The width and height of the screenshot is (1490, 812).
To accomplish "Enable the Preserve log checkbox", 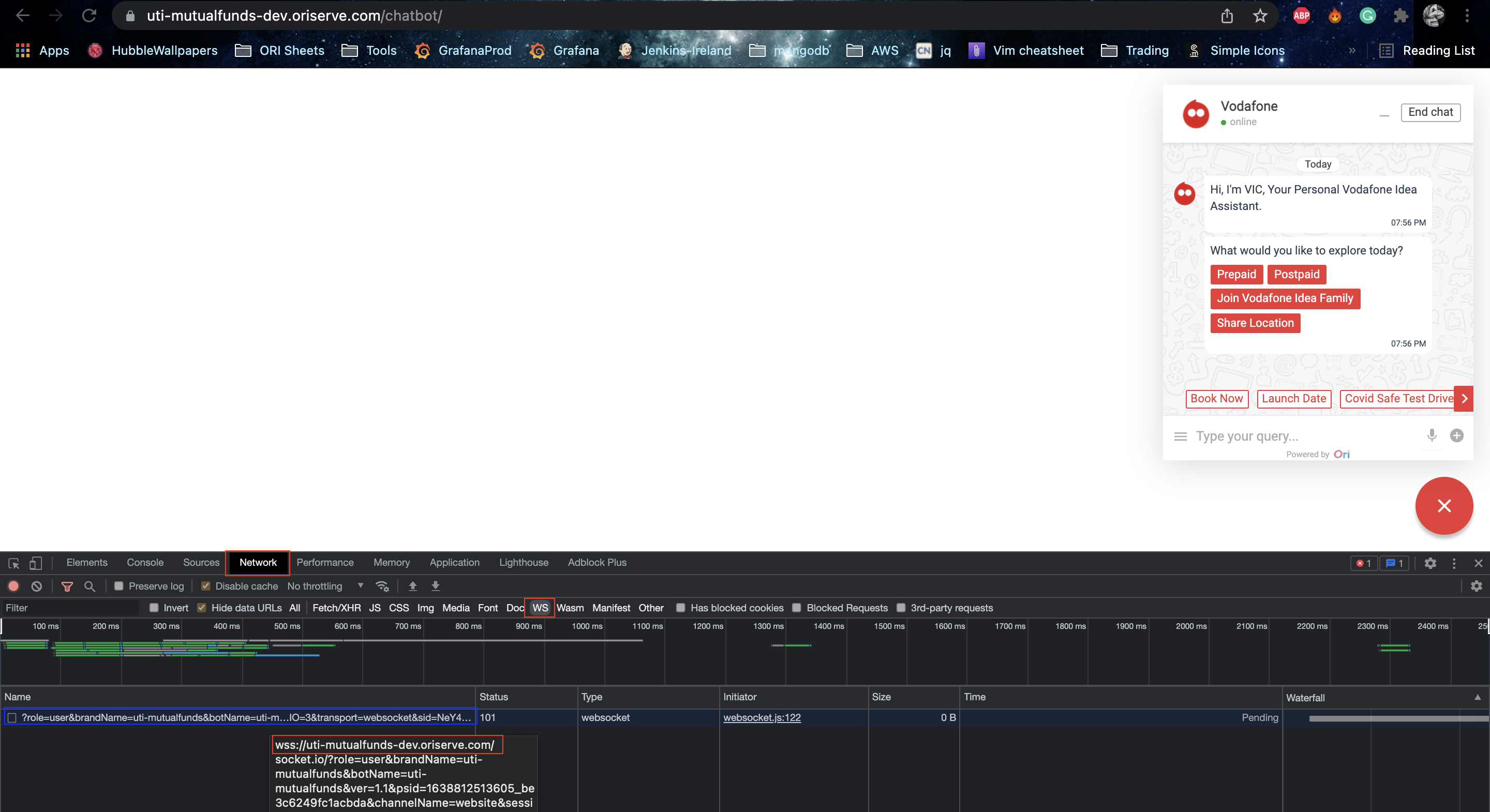I will point(118,586).
